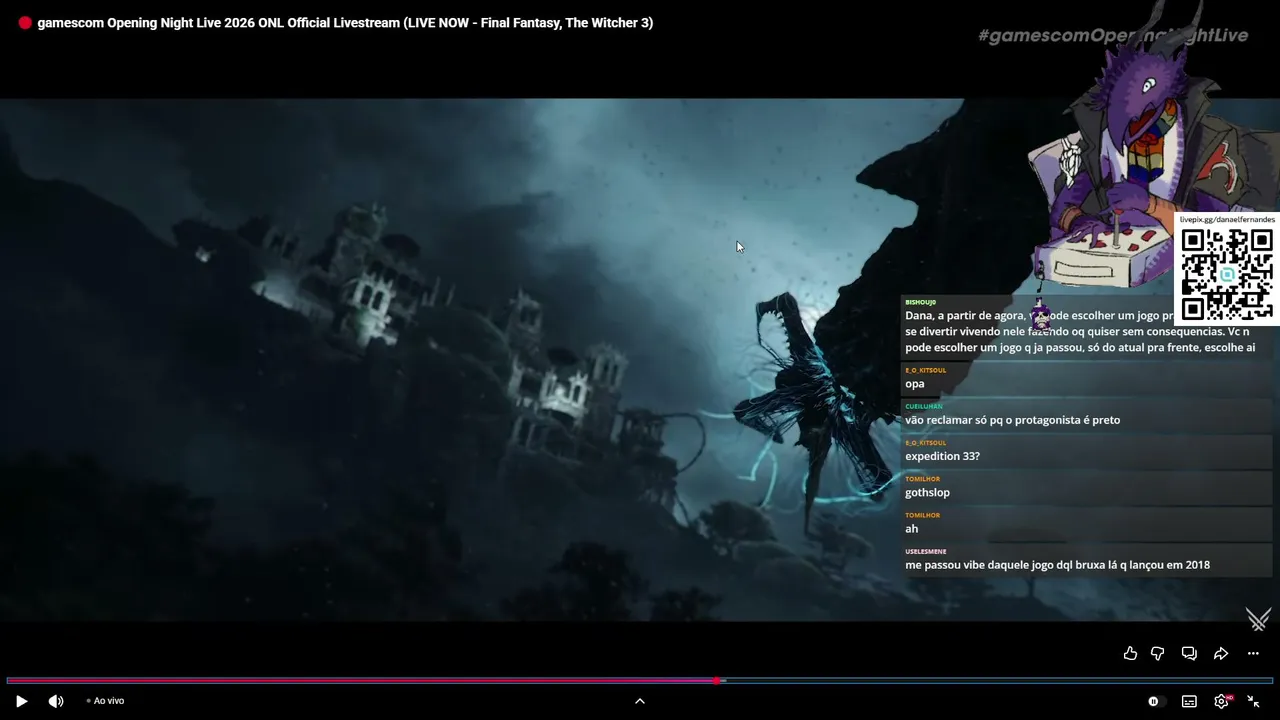Open the live chat panel
The height and width of the screenshot is (720, 1280).
(x=1189, y=653)
